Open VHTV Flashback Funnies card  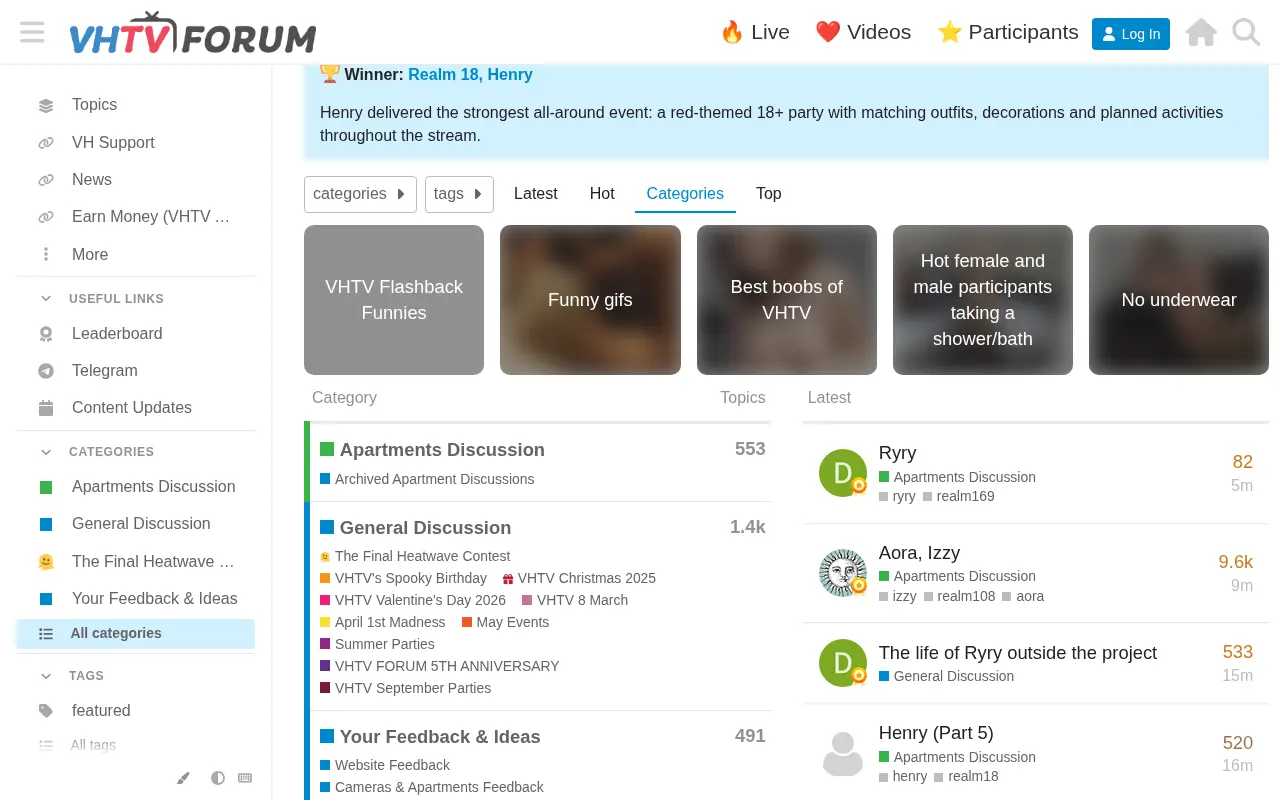(x=394, y=300)
